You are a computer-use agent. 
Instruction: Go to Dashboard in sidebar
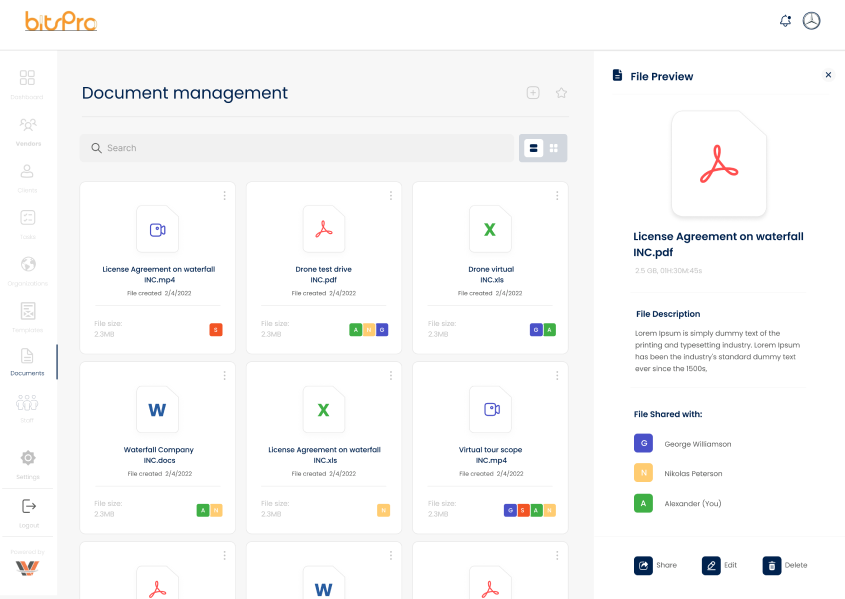click(x=27, y=84)
